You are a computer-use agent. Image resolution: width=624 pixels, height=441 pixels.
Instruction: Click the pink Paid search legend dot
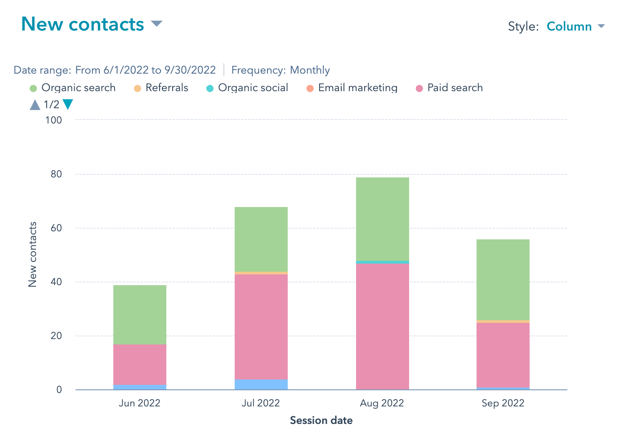[419, 88]
